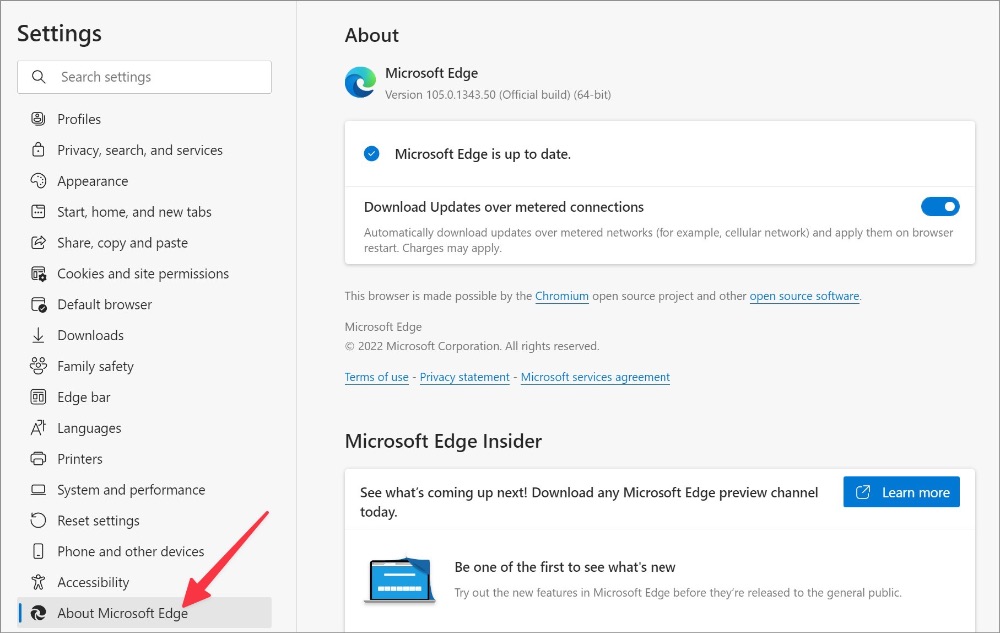
Task: Open the Privacy statement link
Action: (464, 377)
